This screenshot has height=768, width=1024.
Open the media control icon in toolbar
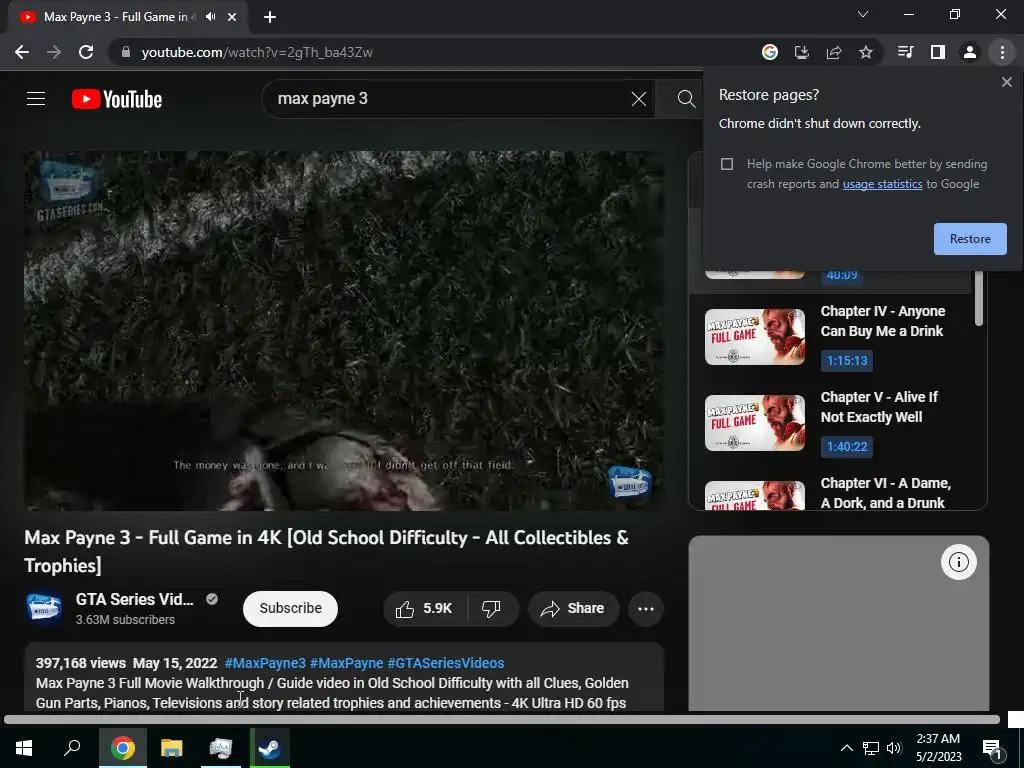905,52
